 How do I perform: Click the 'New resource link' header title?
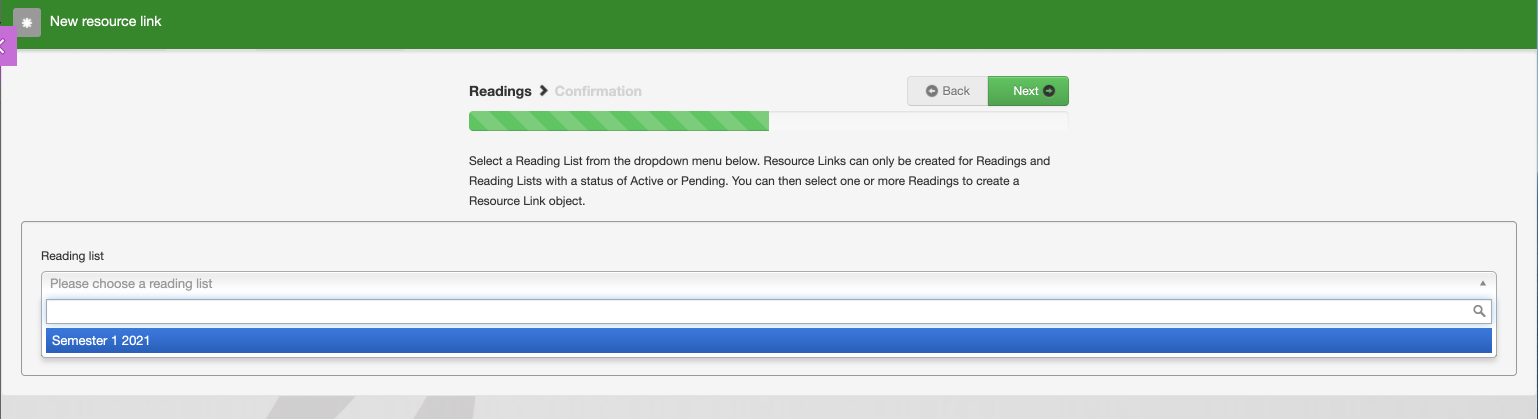point(105,22)
